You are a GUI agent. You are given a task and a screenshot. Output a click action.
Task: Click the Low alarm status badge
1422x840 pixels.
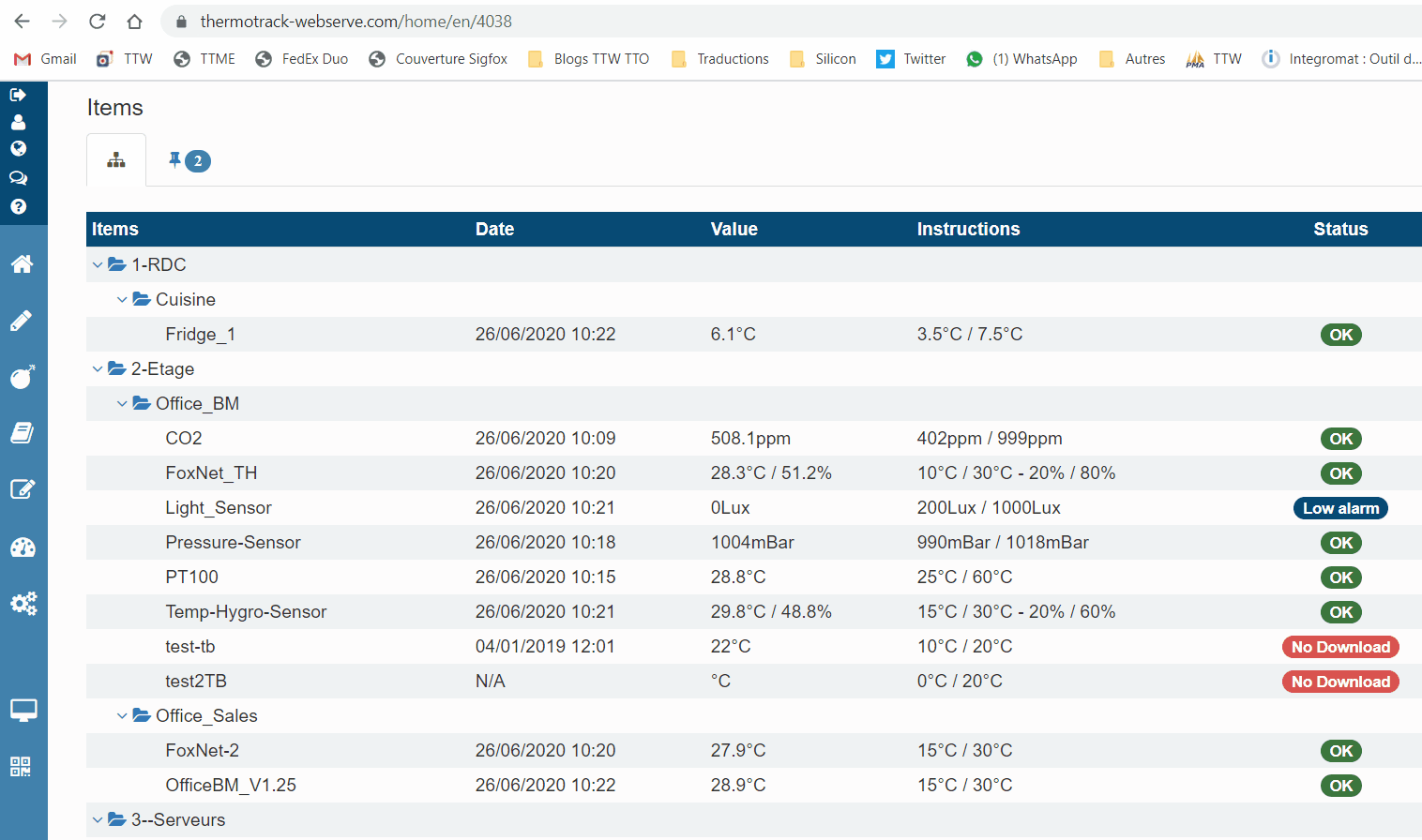pos(1340,508)
